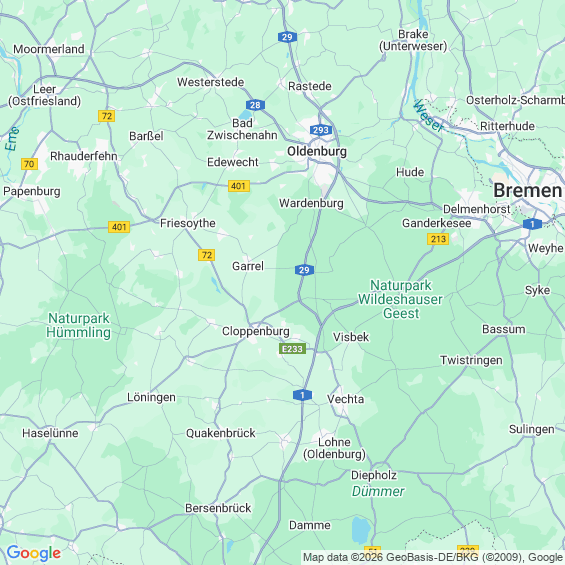Click the Map data attribution text
This screenshot has height=565, width=565.
point(433,557)
